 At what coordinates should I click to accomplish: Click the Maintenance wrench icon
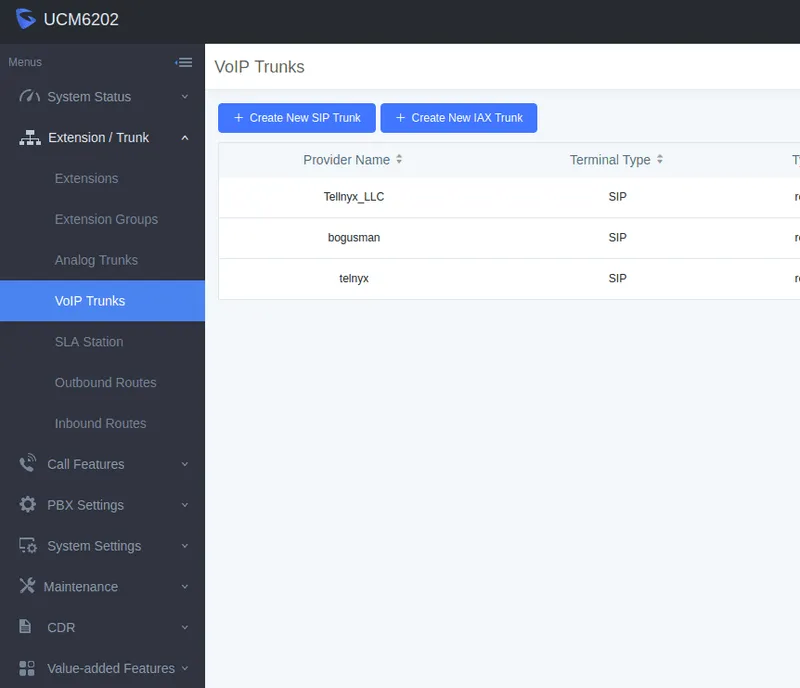point(27,587)
